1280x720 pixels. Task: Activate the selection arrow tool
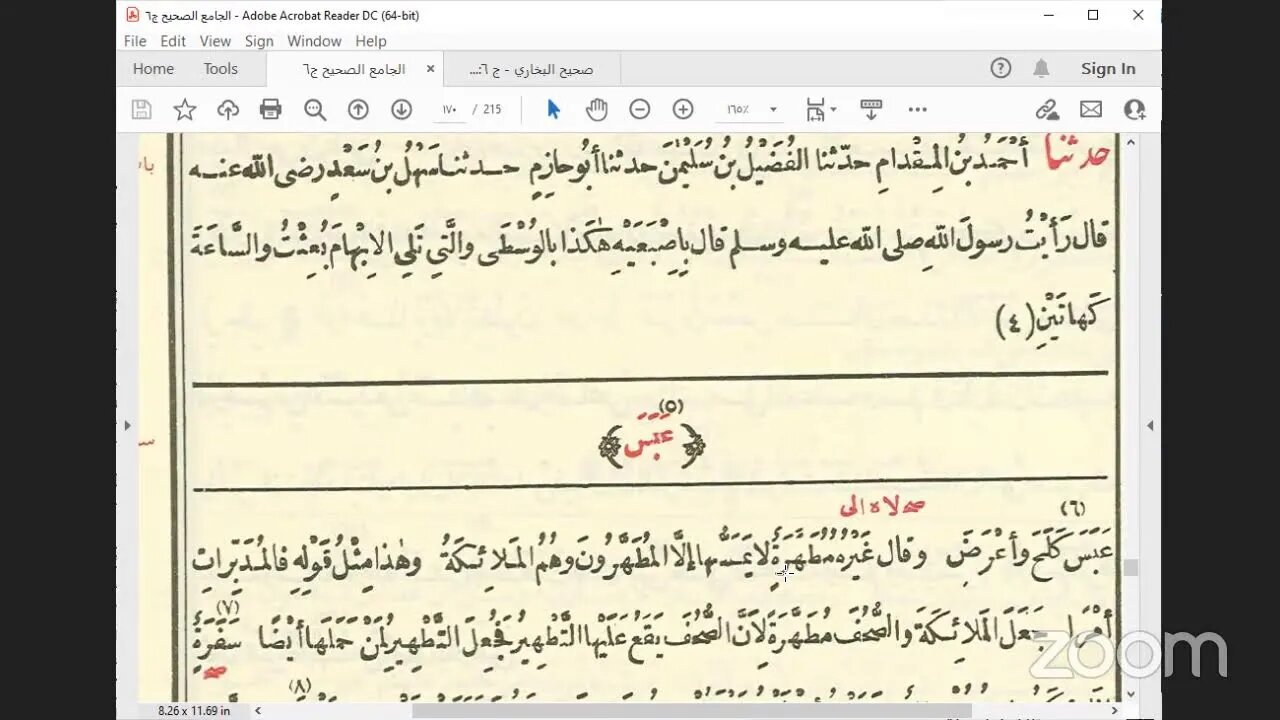(x=553, y=110)
